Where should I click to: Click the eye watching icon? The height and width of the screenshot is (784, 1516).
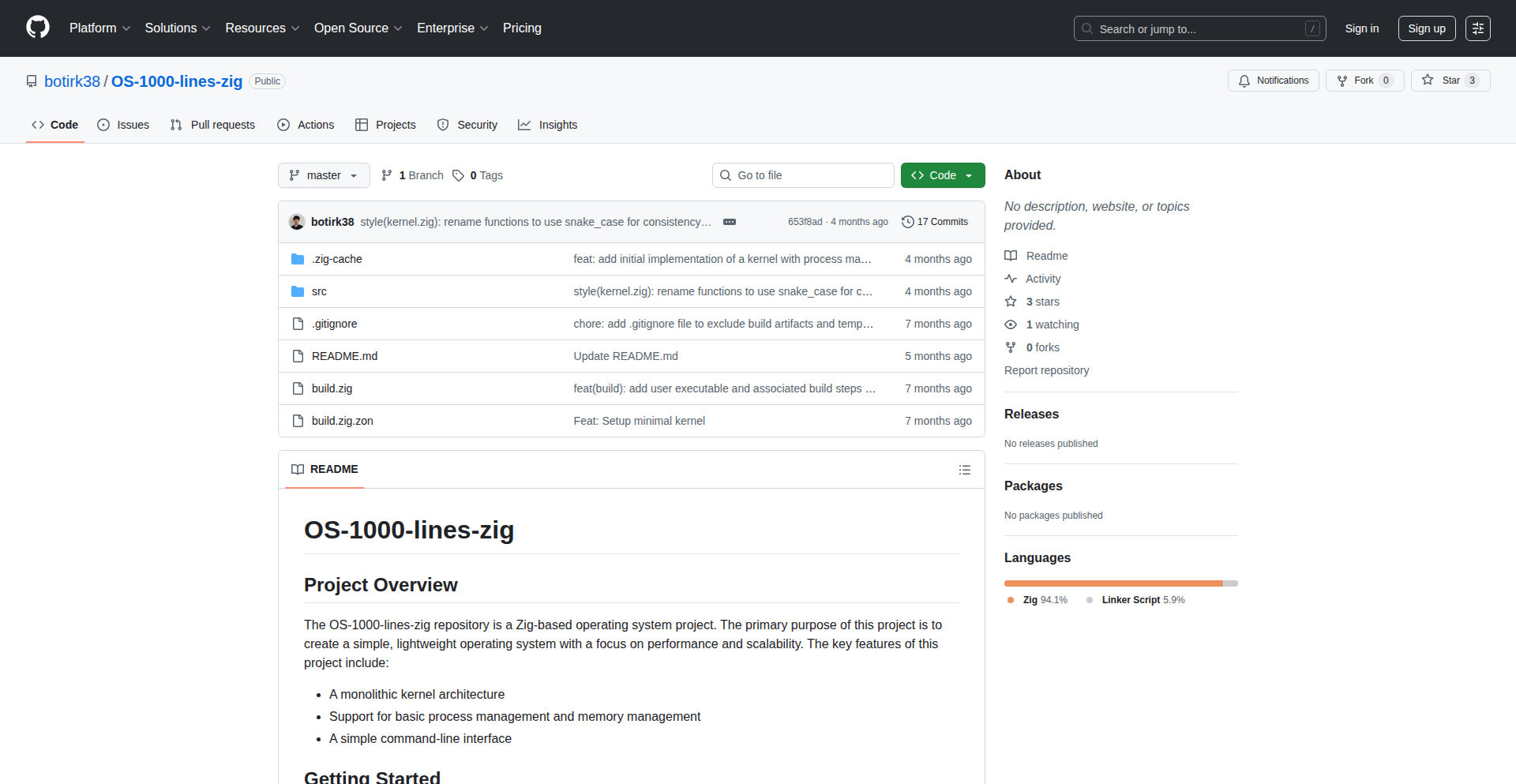pos(1011,324)
